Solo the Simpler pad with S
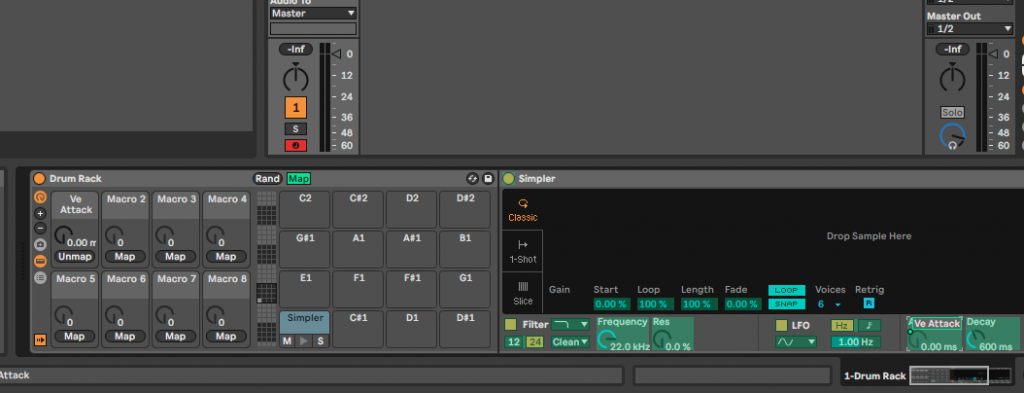Image resolution: width=1024 pixels, height=393 pixels. coord(320,341)
